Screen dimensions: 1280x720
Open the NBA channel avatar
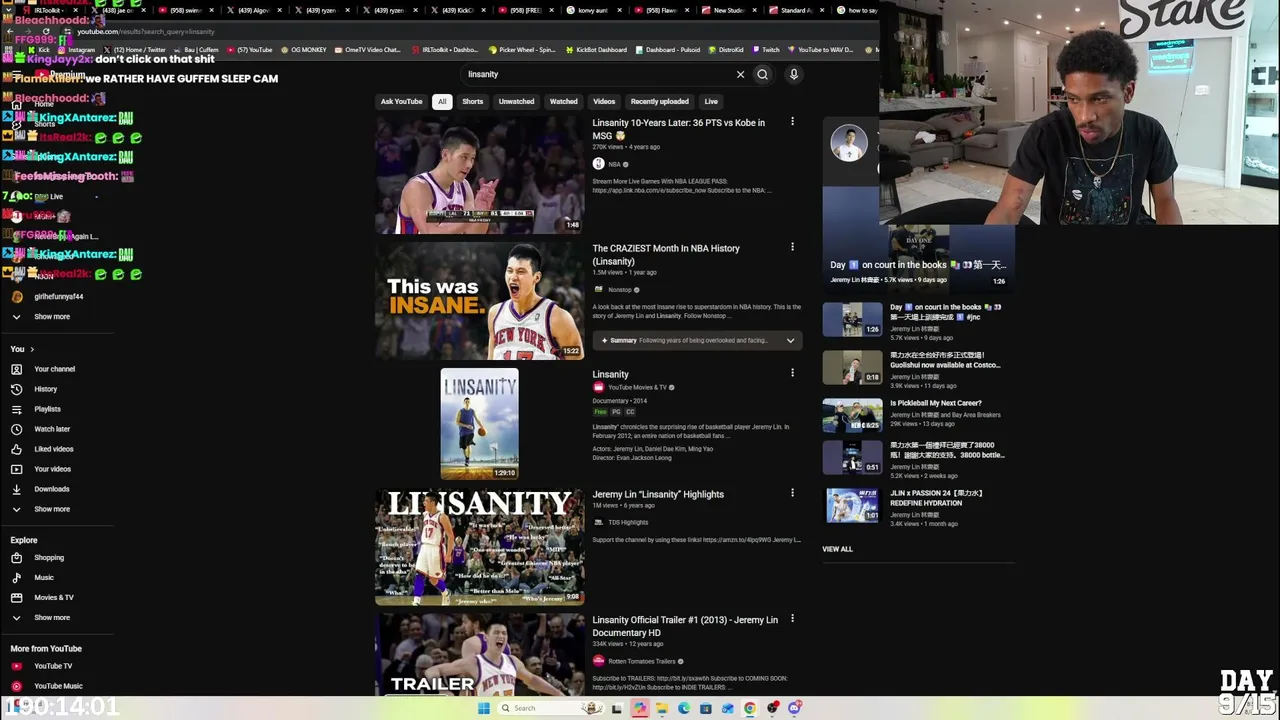point(598,164)
